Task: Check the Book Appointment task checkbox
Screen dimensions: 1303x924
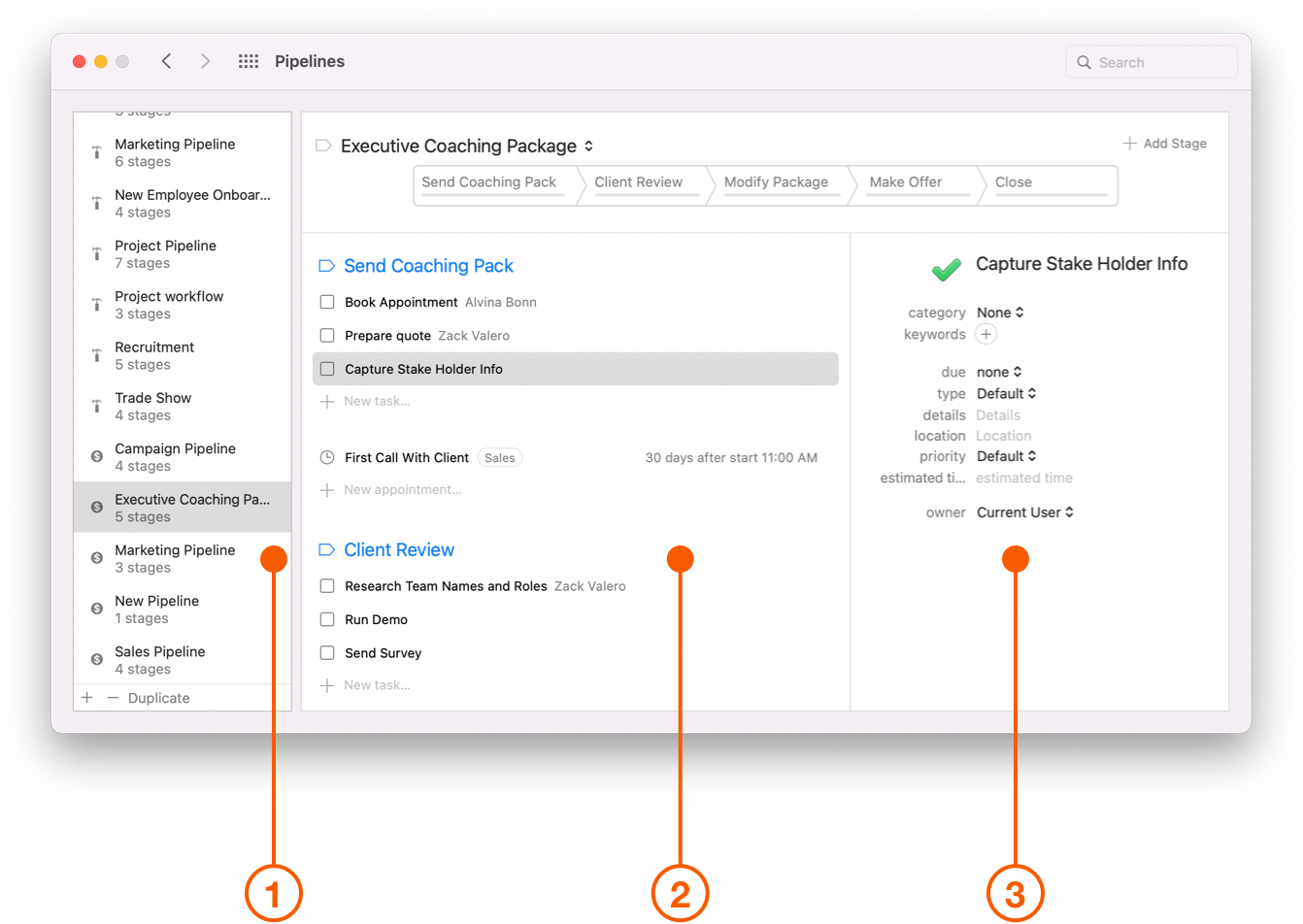Action: pyautogui.click(x=327, y=302)
